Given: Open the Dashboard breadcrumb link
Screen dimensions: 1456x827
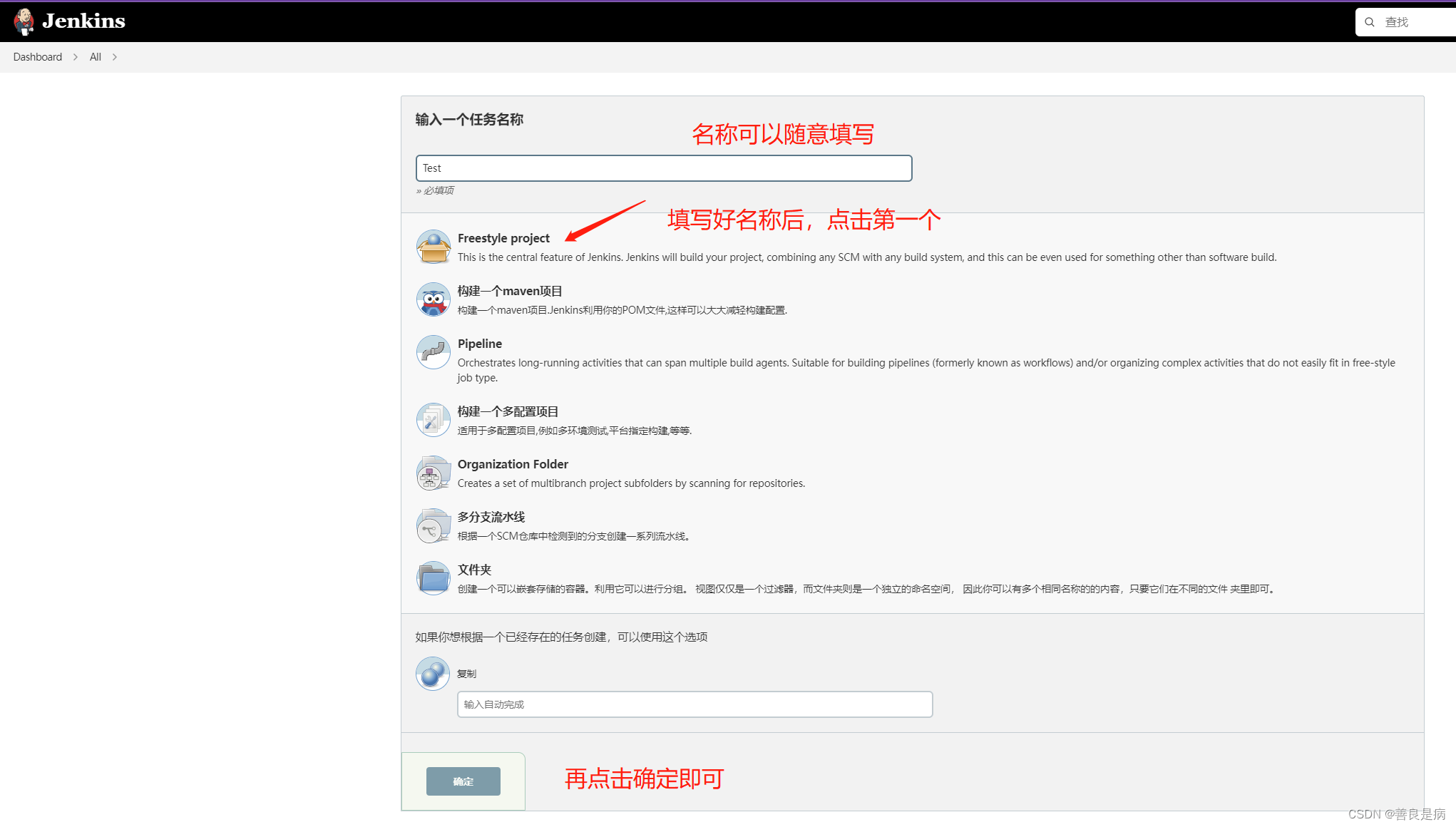Looking at the screenshot, I should 38,57.
